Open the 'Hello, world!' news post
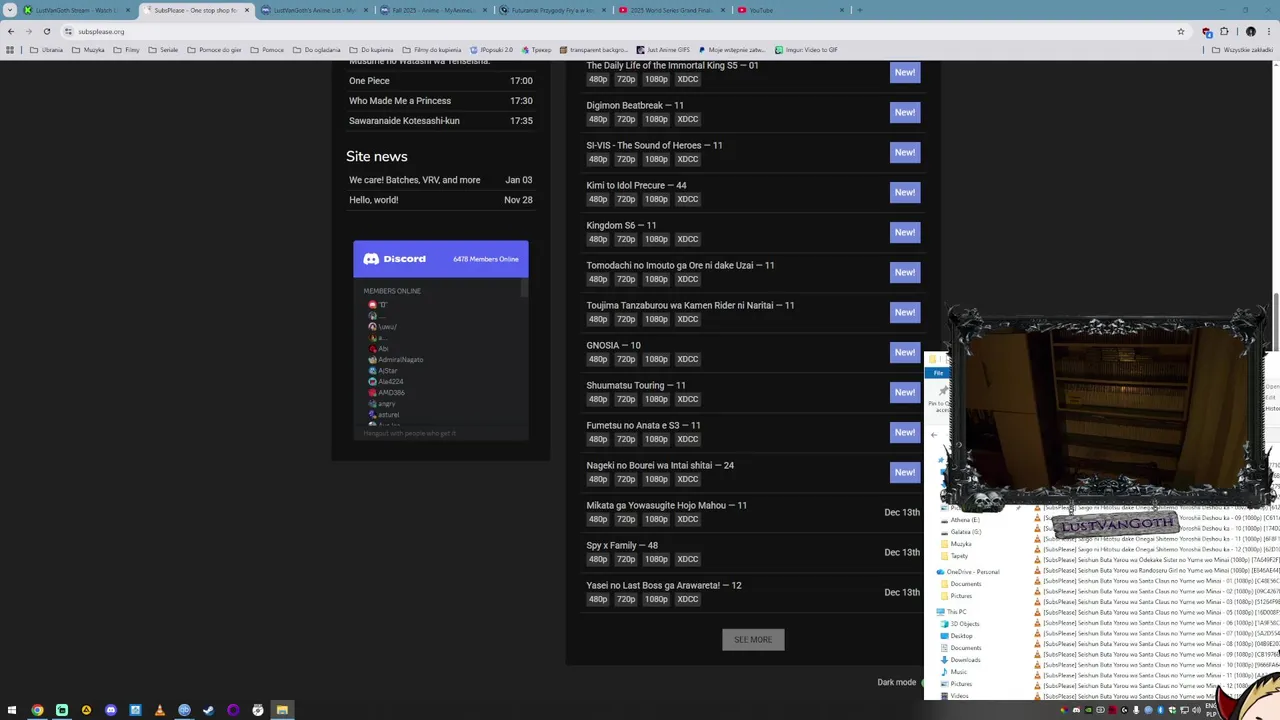Viewport: 1280px width, 720px height. [x=373, y=200]
